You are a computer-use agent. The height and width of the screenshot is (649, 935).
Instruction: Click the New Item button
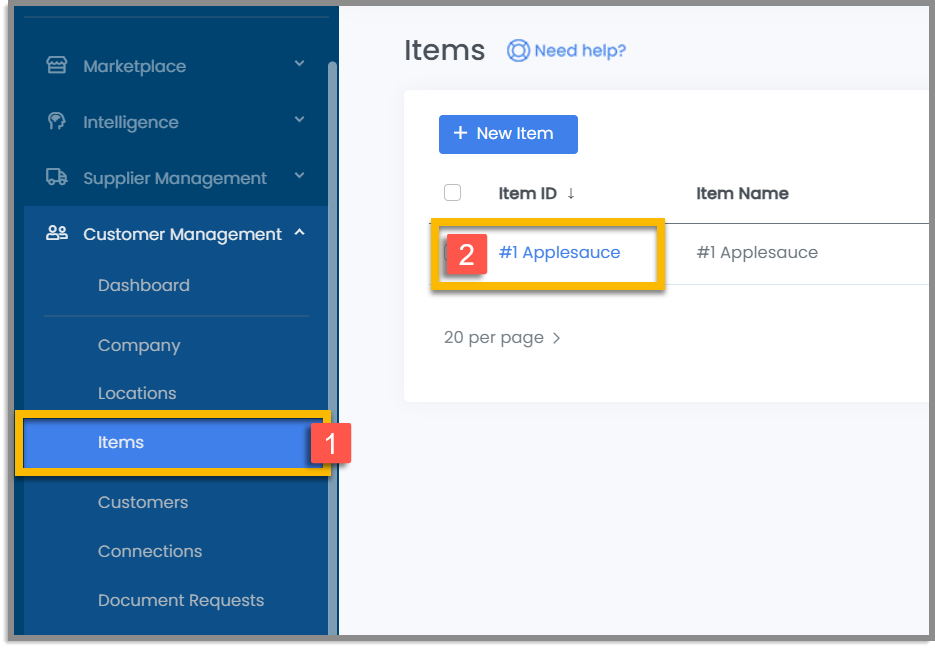pos(508,134)
